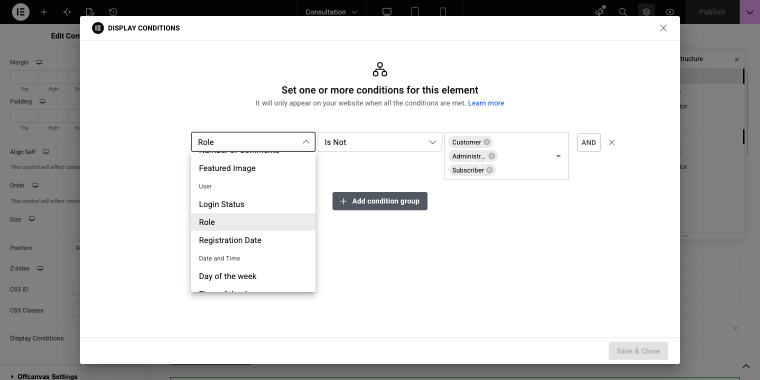Expand the Offcanvas Settings section

coord(44,376)
